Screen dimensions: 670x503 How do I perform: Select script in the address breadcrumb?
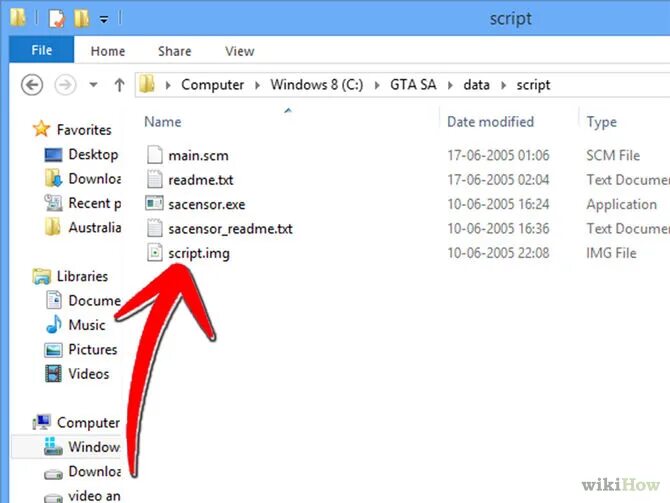pyautogui.click(x=533, y=85)
